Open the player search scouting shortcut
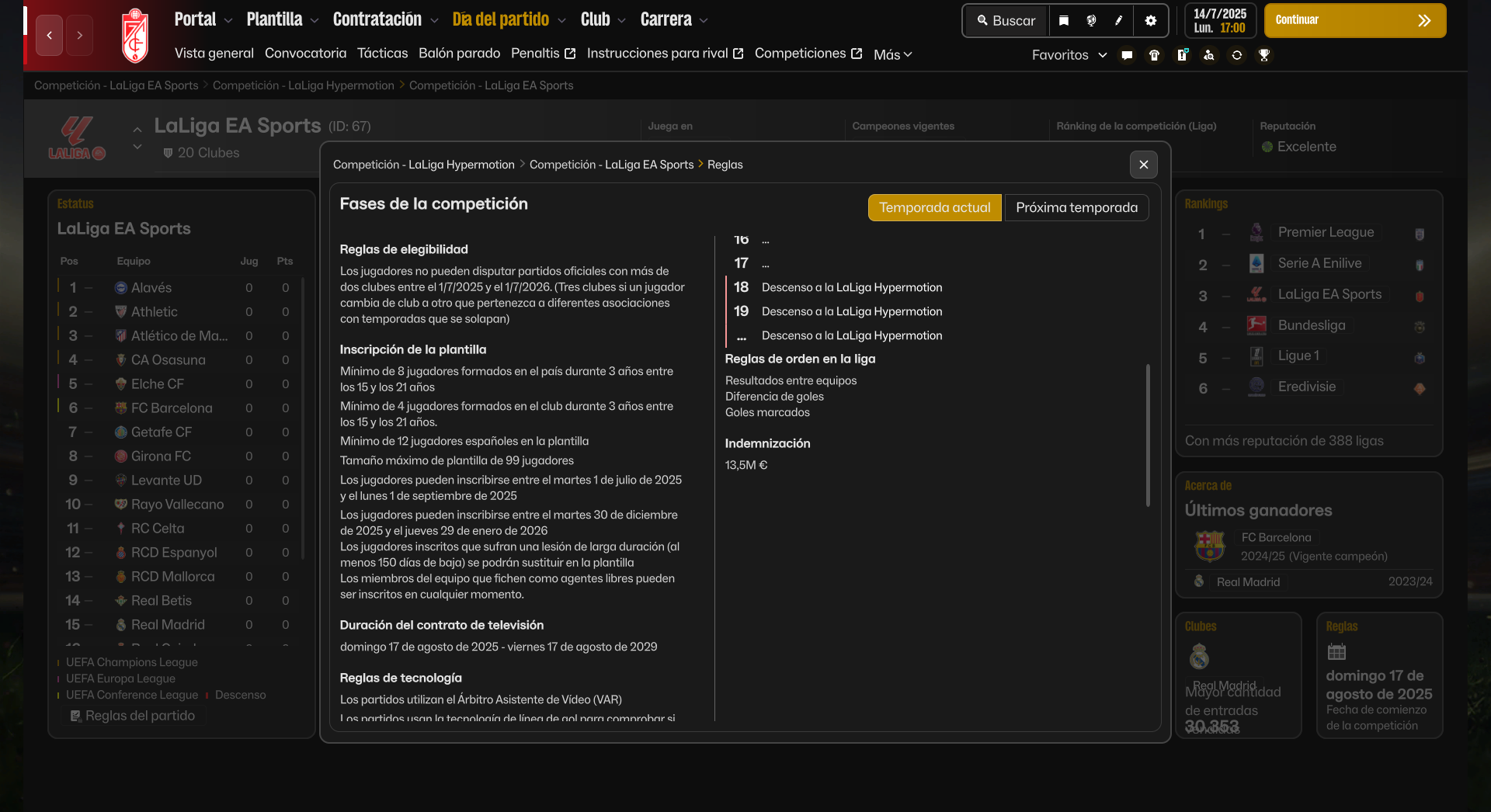1491x812 pixels. (x=1209, y=55)
